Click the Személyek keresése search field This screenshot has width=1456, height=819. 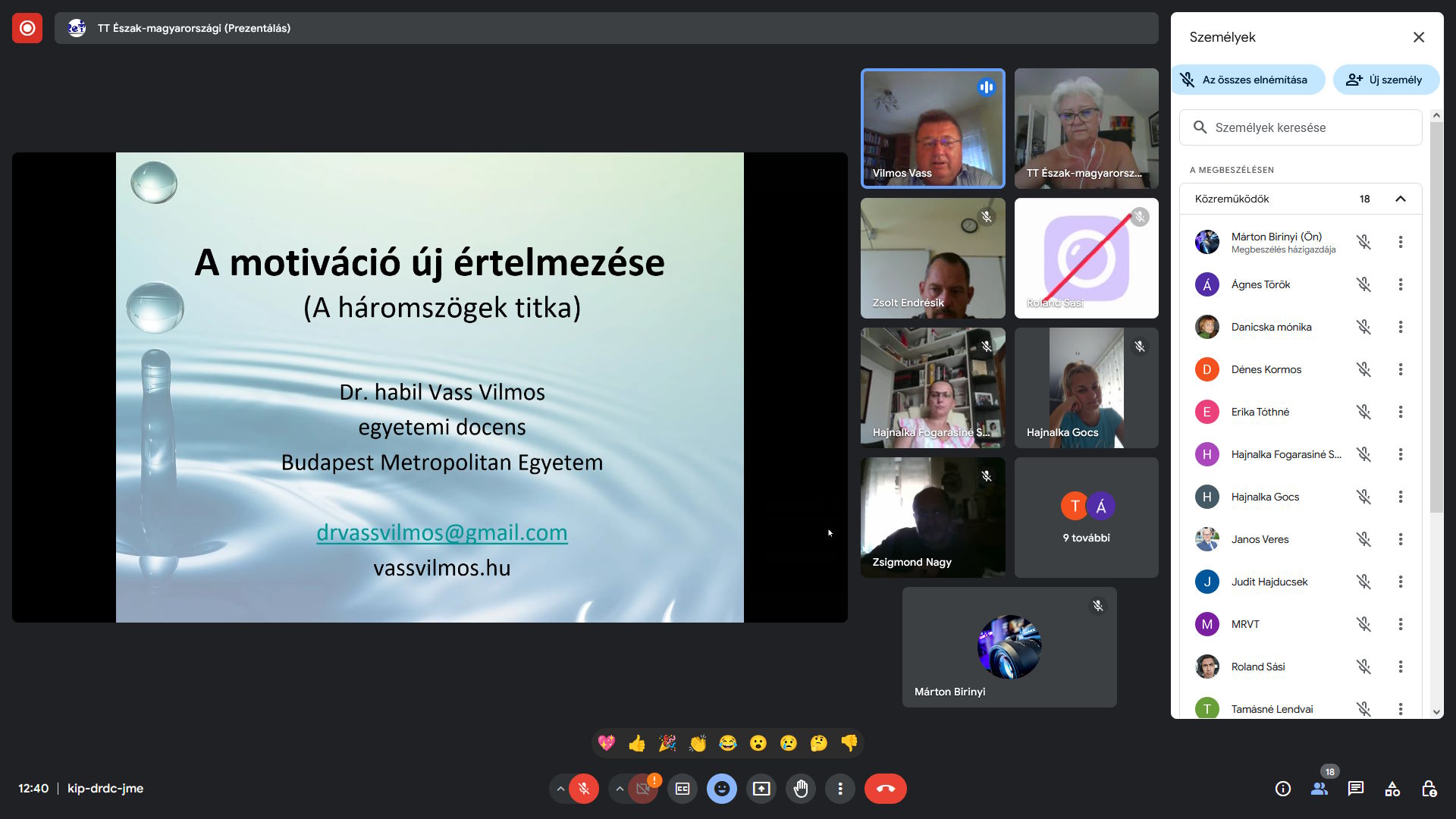[x=1300, y=127]
